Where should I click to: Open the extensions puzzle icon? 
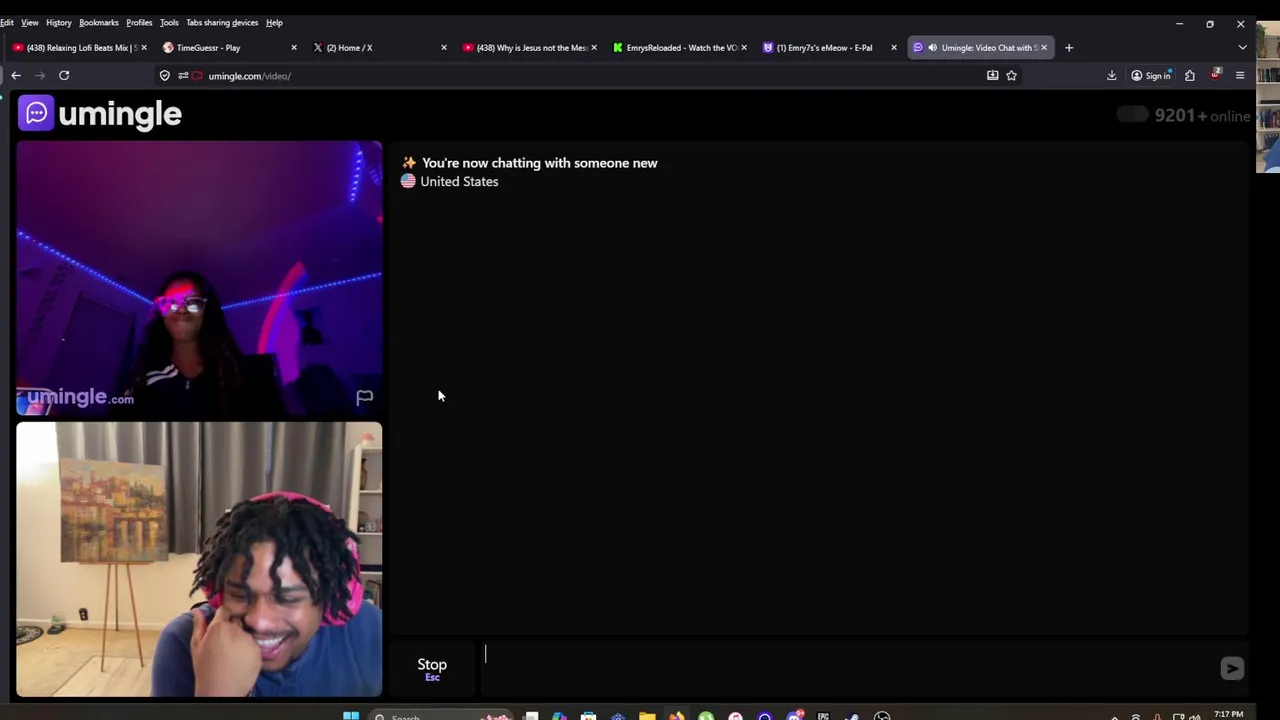tap(1190, 75)
